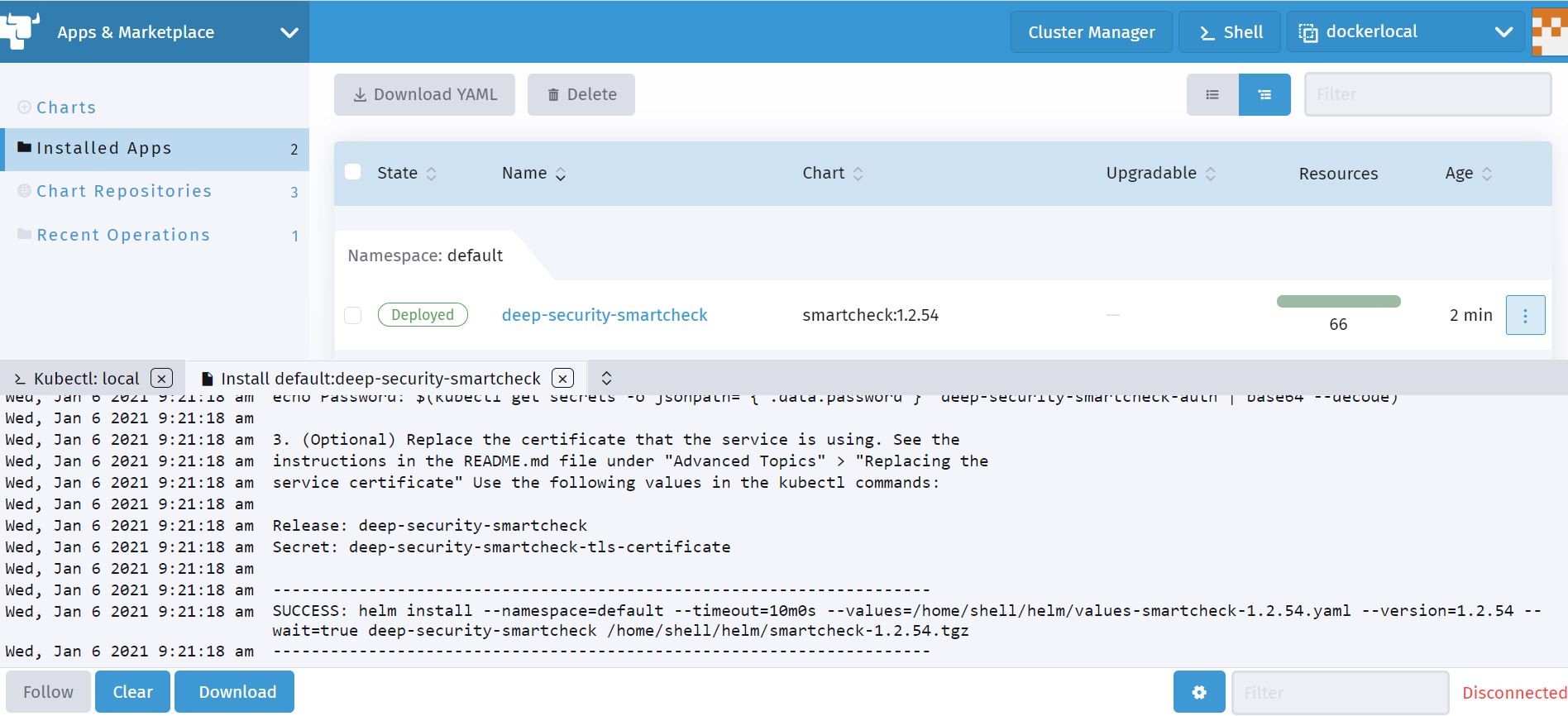Switch to grouped-by-namespace view

click(1264, 94)
